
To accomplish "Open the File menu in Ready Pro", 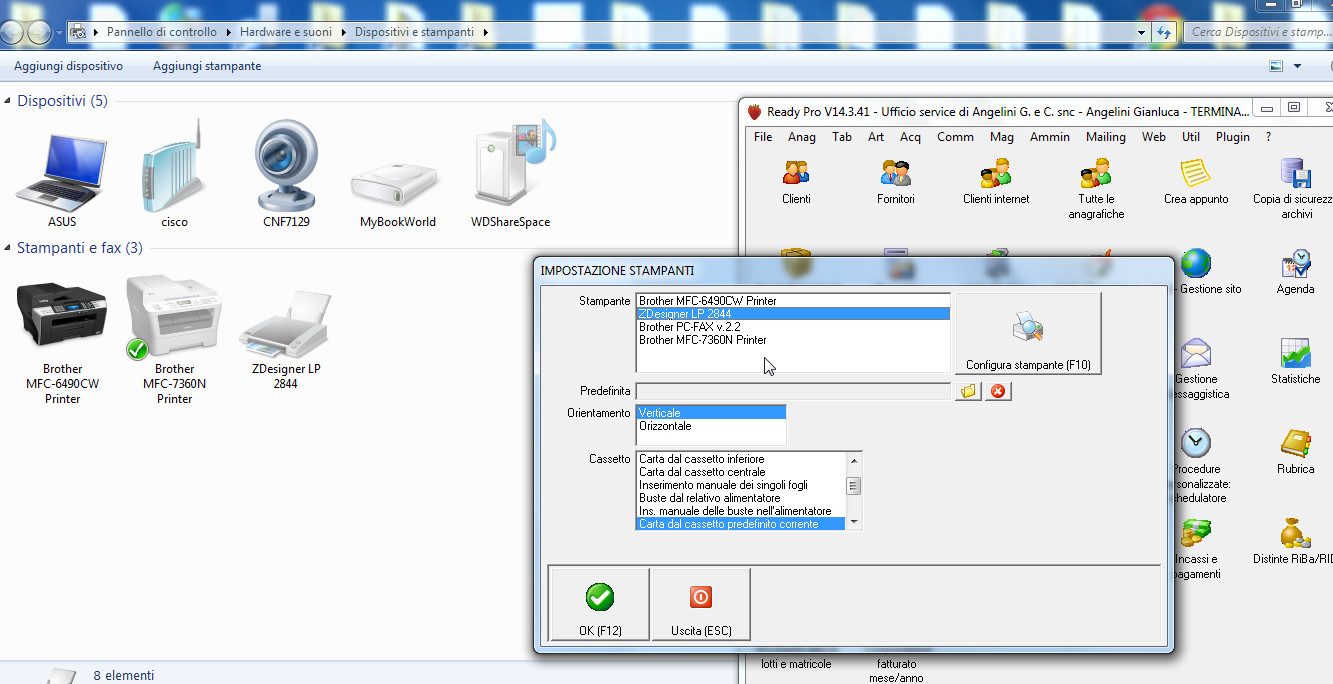I will coord(763,137).
